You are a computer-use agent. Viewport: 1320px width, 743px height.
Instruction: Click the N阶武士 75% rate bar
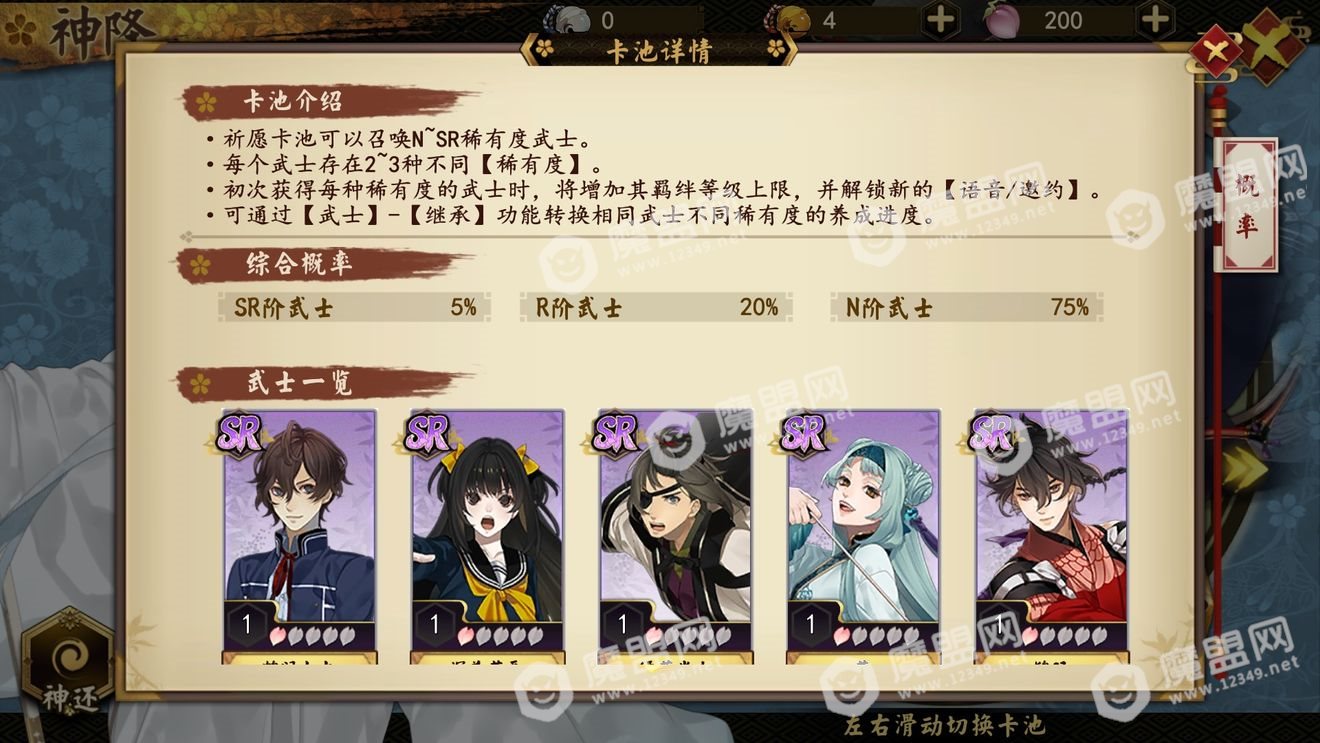click(x=967, y=308)
